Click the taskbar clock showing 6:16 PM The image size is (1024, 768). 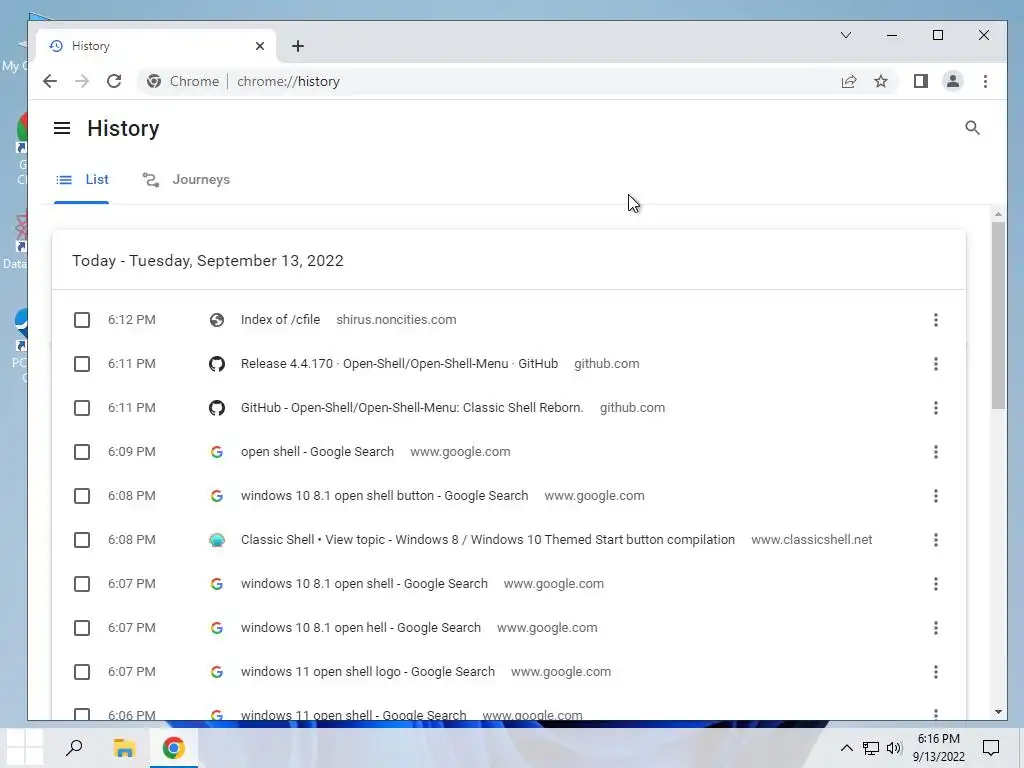[x=938, y=748]
